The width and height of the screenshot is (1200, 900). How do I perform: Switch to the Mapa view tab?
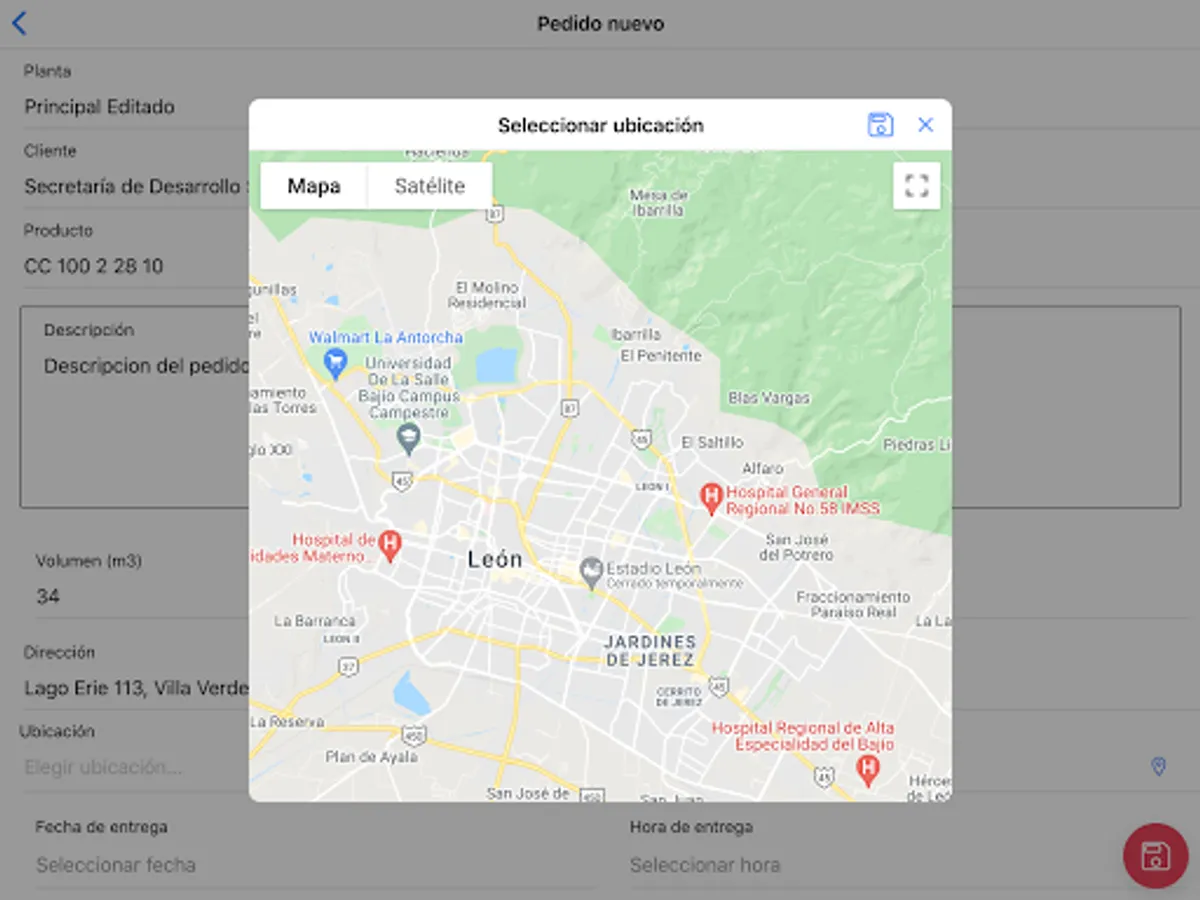point(314,186)
